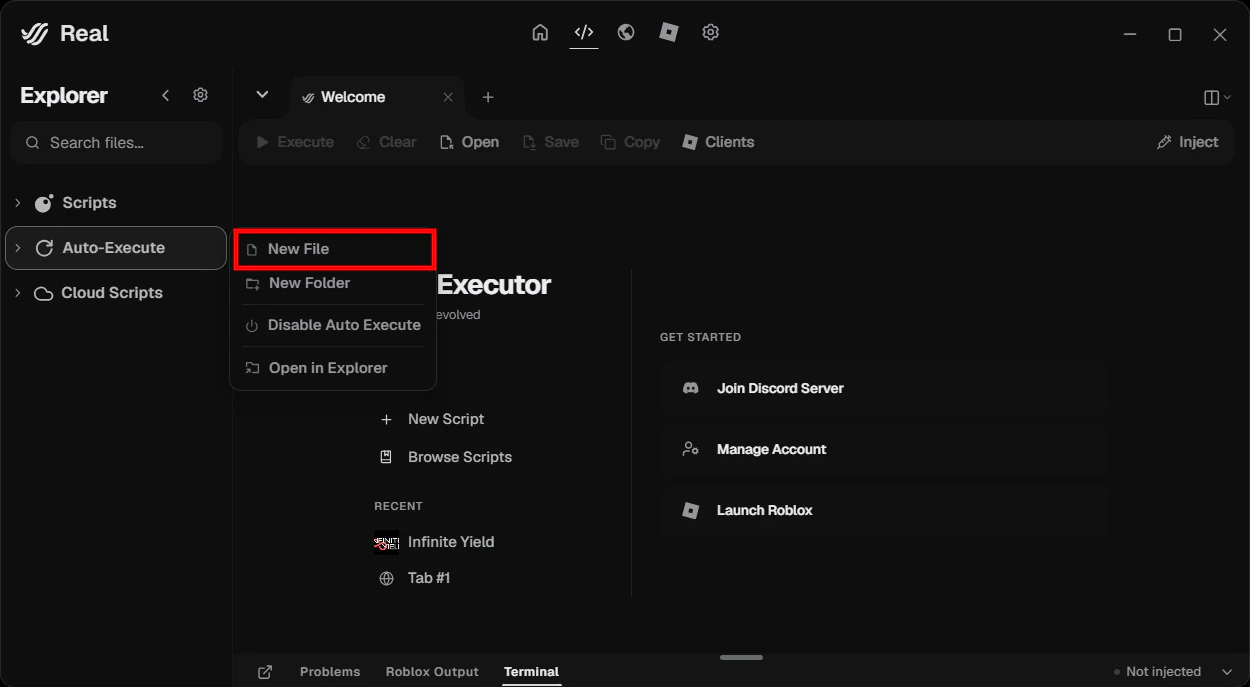Choose Disable Auto Execute in the context menu
Image resolution: width=1250 pixels, height=687 pixels.
[x=334, y=325]
